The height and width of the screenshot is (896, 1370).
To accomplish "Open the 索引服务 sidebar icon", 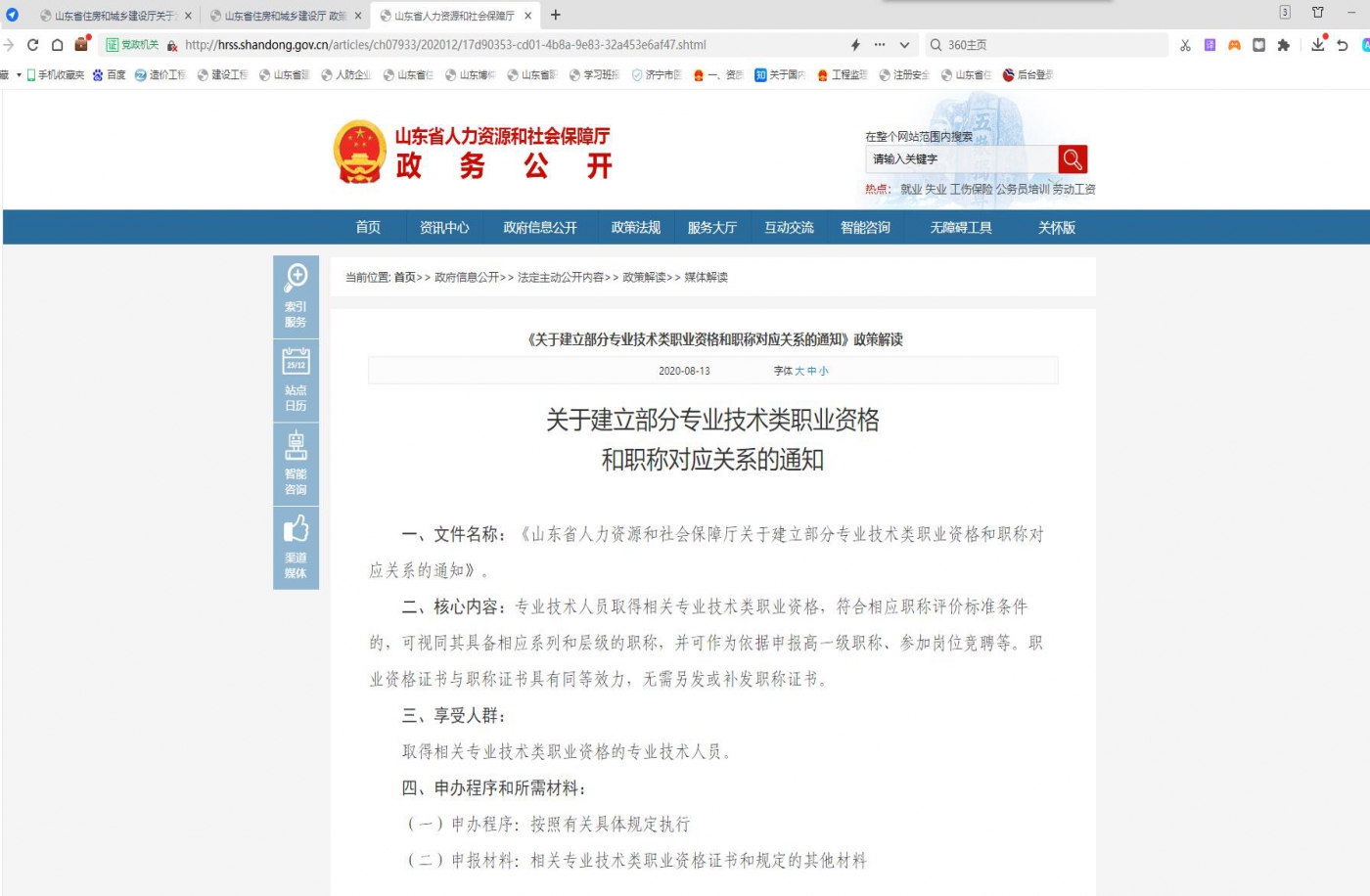I will (296, 296).
